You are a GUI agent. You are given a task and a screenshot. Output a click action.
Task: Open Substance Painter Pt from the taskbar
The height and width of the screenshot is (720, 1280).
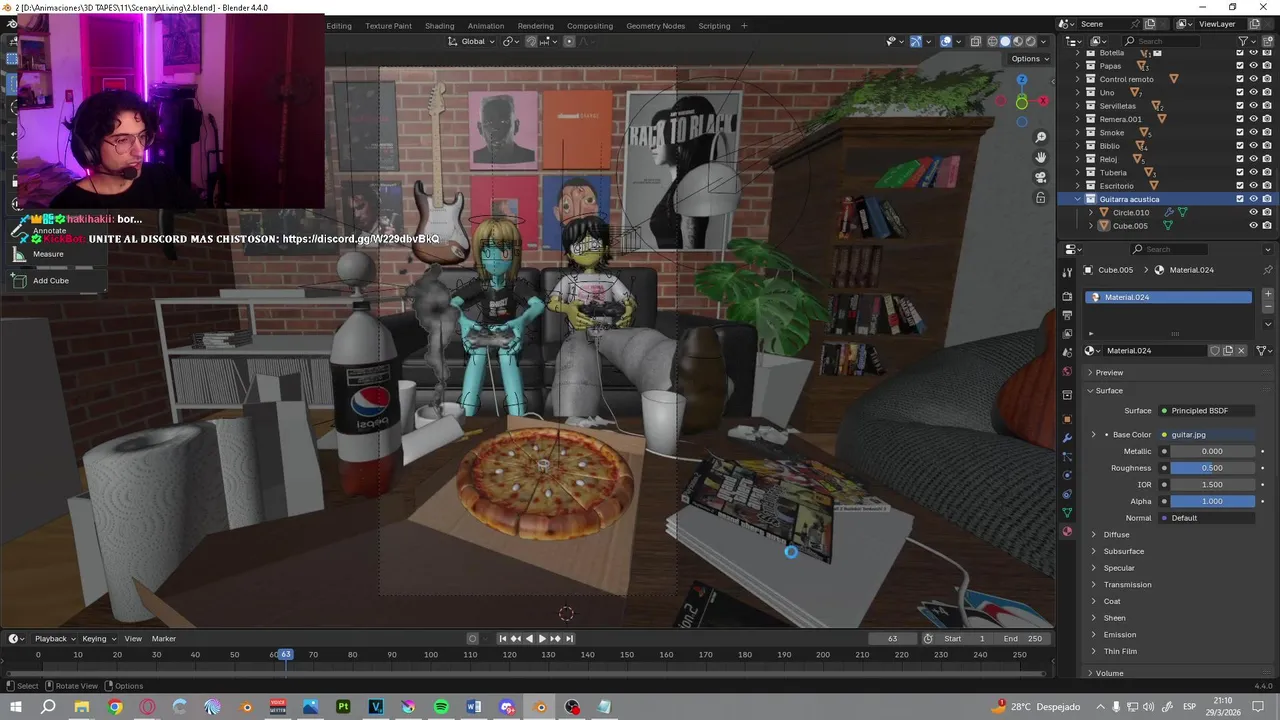pyautogui.click(x=343, y=707)
